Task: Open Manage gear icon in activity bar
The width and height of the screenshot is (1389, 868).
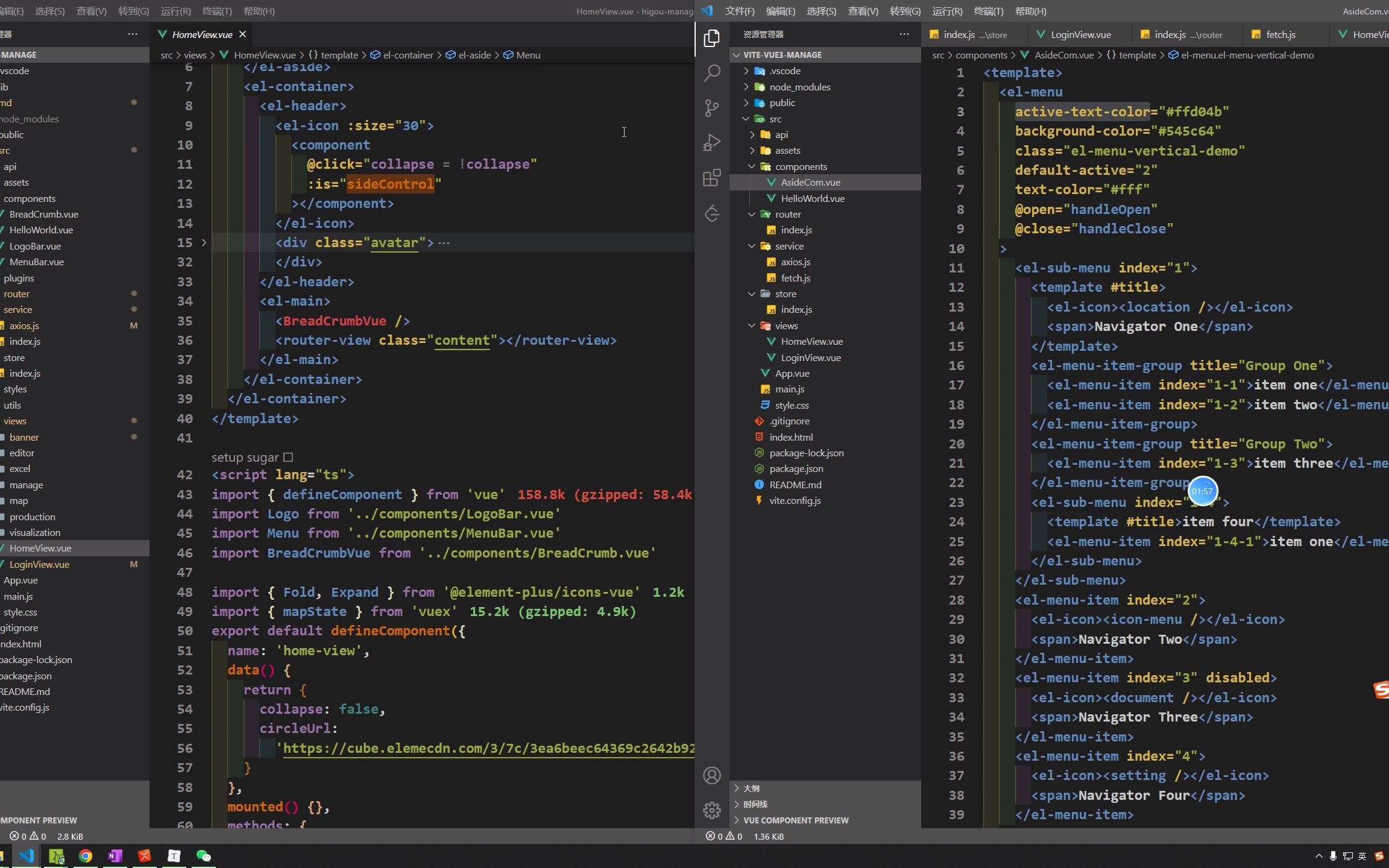Action: [712, 810]
